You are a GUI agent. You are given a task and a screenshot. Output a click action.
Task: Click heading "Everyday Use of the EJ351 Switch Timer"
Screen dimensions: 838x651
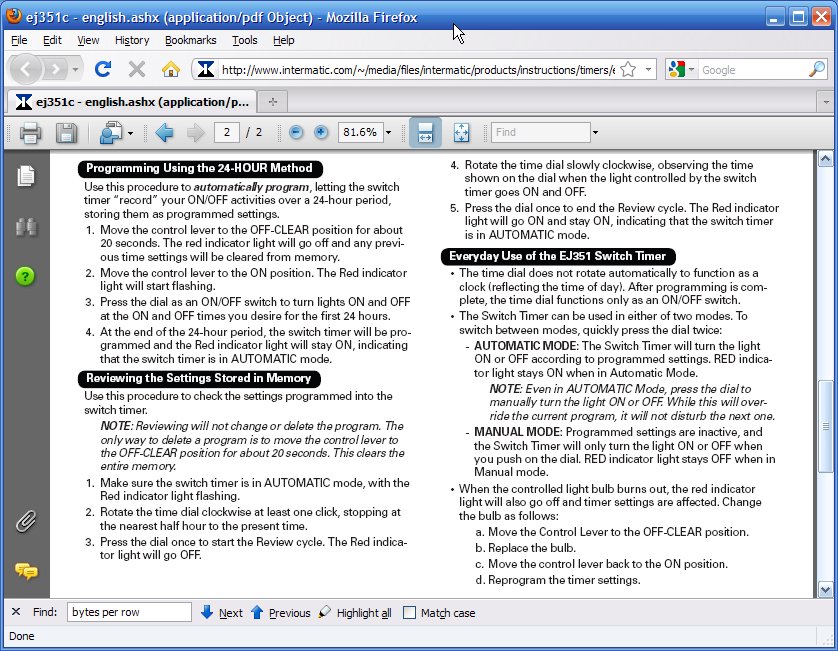pyautogui.click(x=557, y=256)
